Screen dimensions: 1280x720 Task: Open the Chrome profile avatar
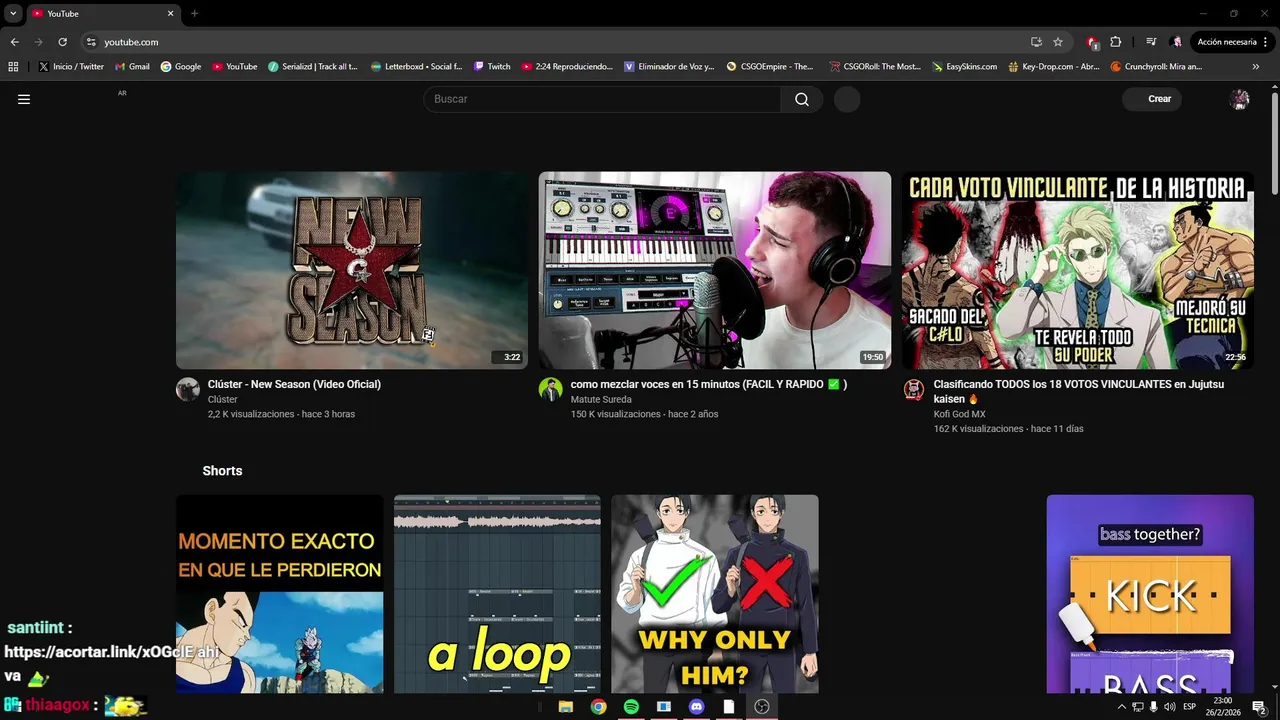click(1177, 42)
